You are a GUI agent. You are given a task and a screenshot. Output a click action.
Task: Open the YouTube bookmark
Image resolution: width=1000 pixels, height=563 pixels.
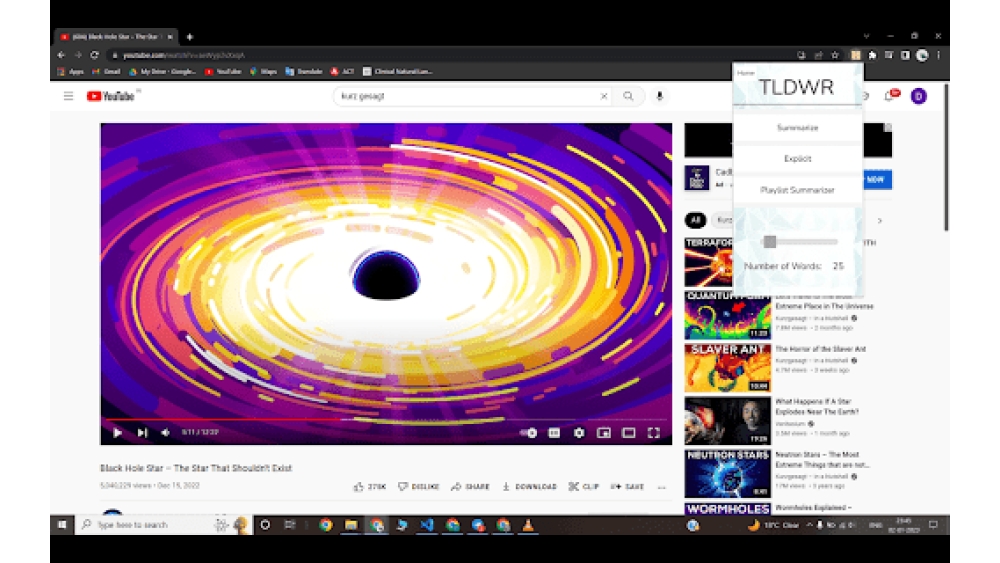pos(223,71)
